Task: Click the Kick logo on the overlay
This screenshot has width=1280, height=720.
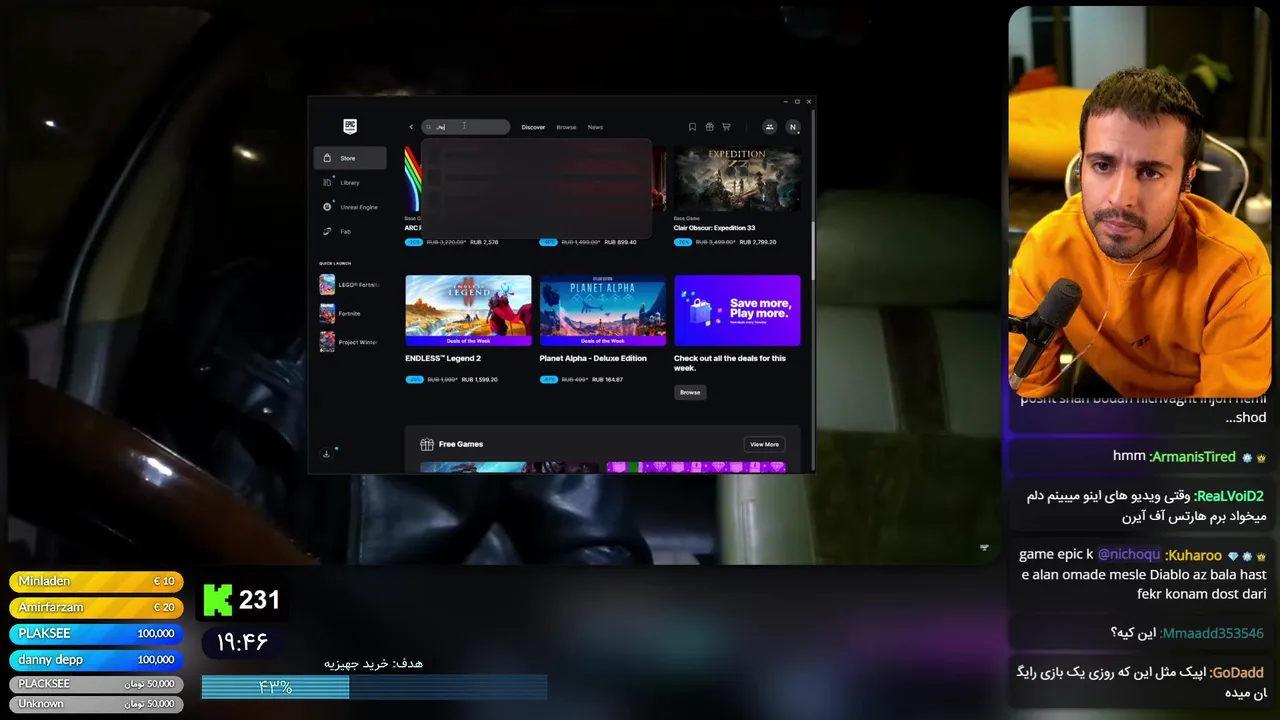Action: coord(218,600)
